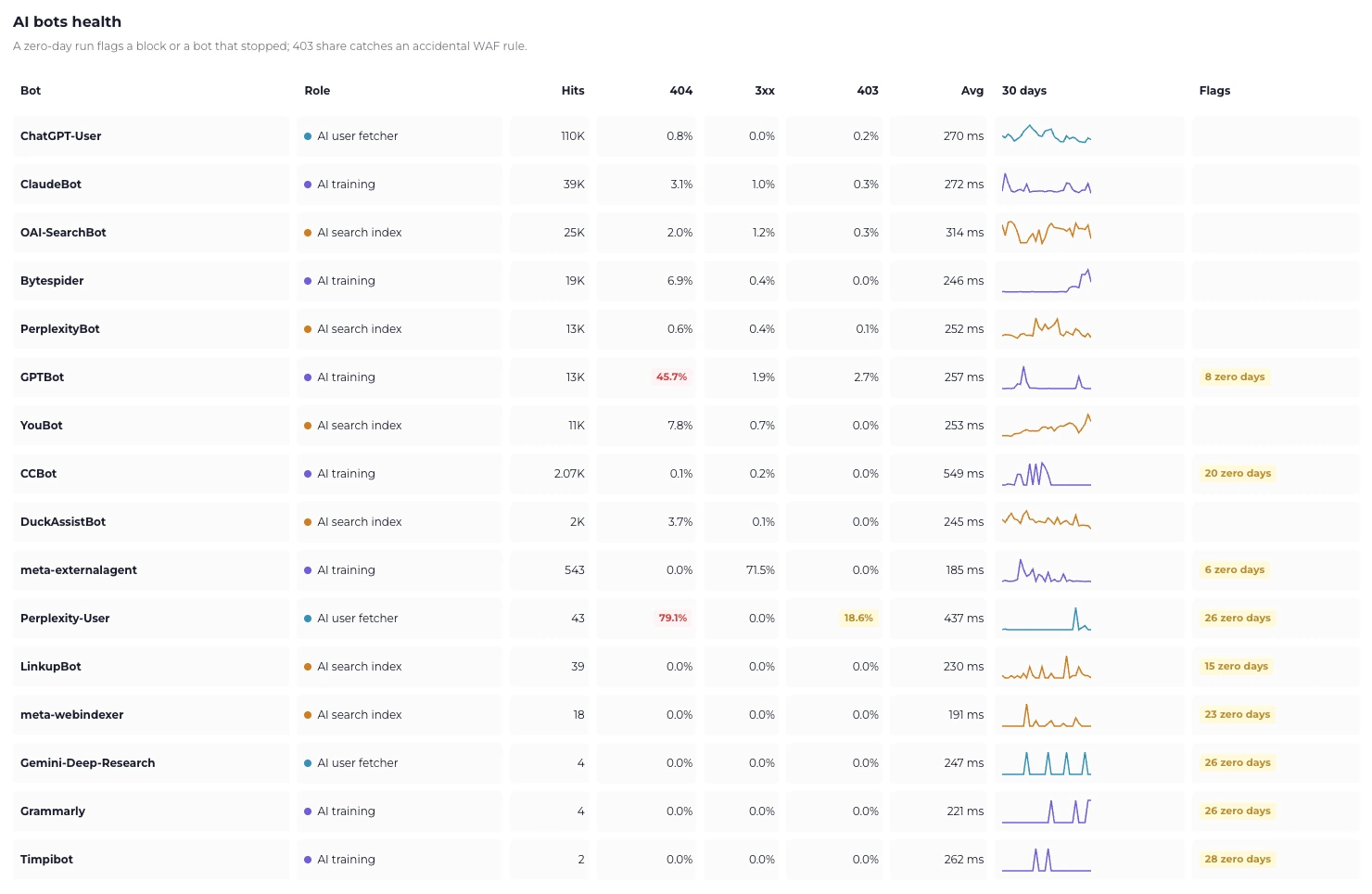Screen dimensions: 1372x894
Task: Click the 30 days column header
Action: tap(1024, 91)
